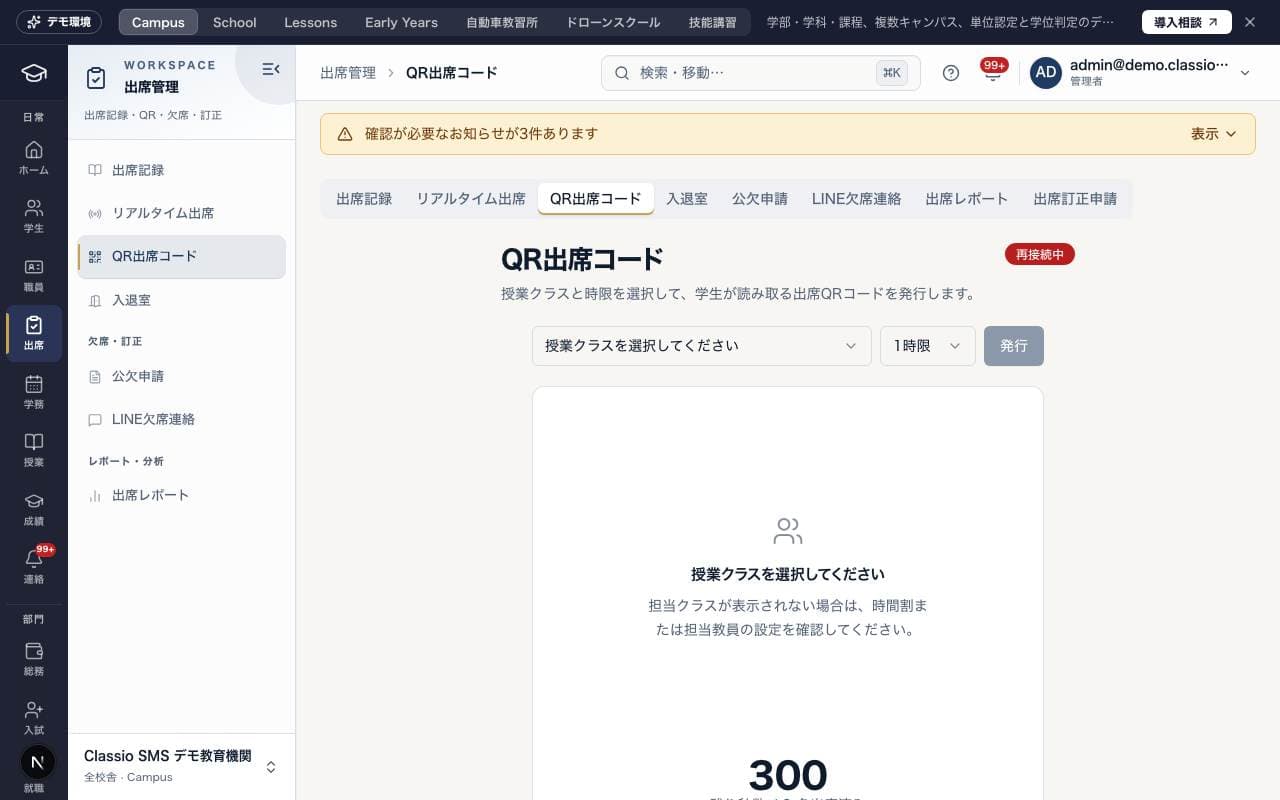
Task: Click the 発行 button
Action: click(x=1014, y=346)
